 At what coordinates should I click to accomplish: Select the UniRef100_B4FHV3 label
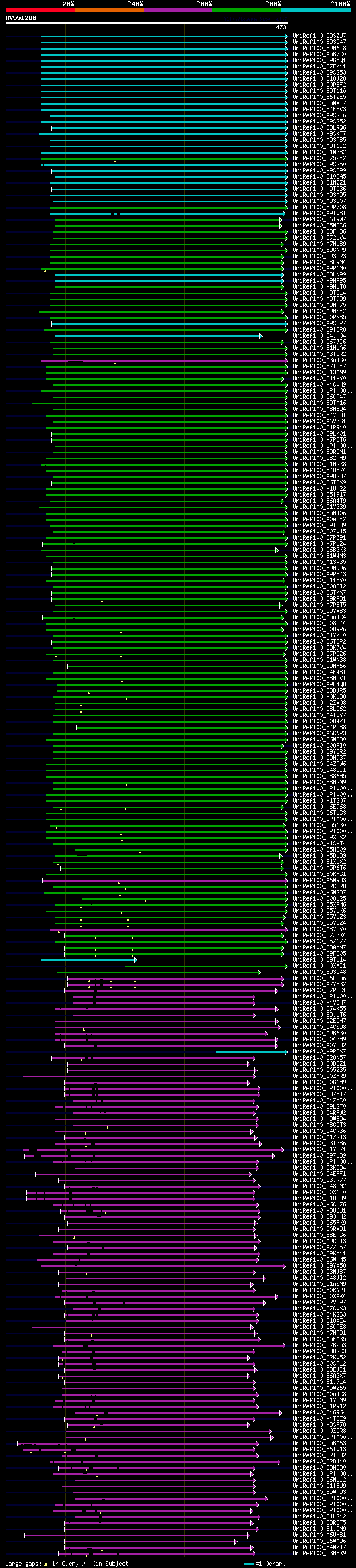319,110
